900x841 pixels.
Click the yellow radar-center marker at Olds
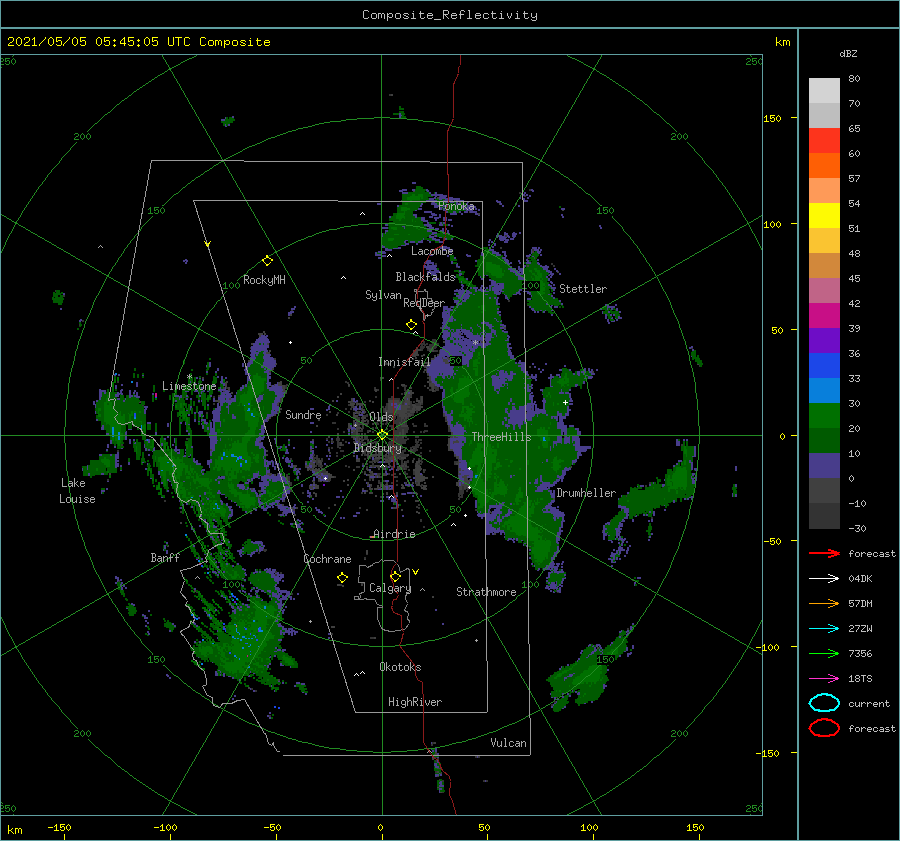(x=382, y=435)
